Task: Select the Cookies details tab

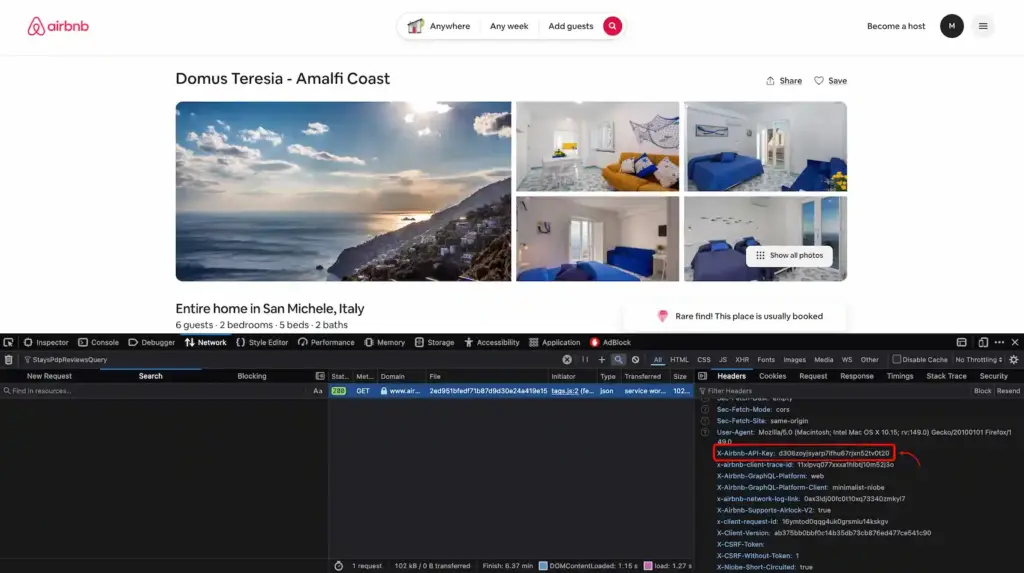Action: (773, 376)
